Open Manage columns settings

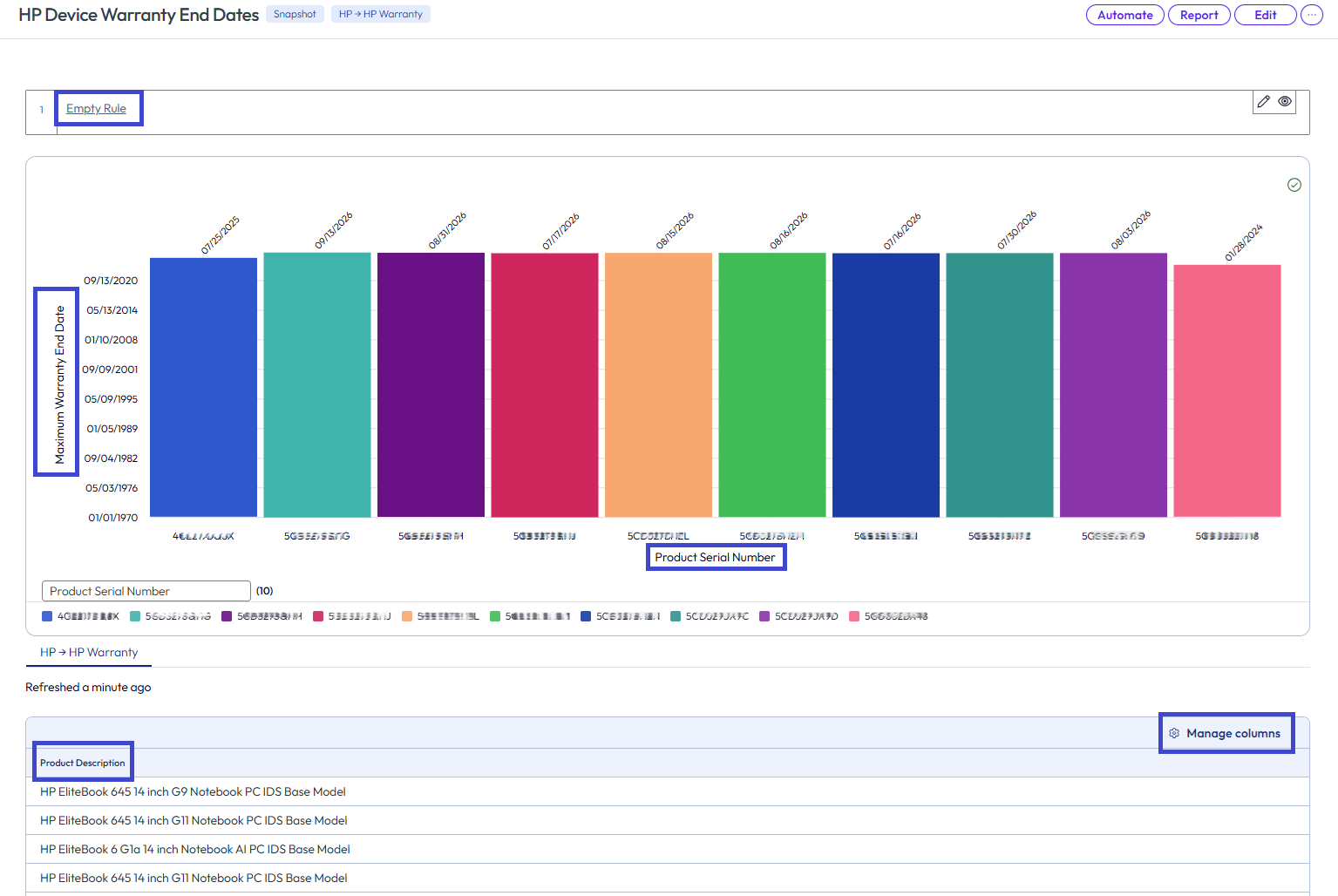tap(1226, 733)
